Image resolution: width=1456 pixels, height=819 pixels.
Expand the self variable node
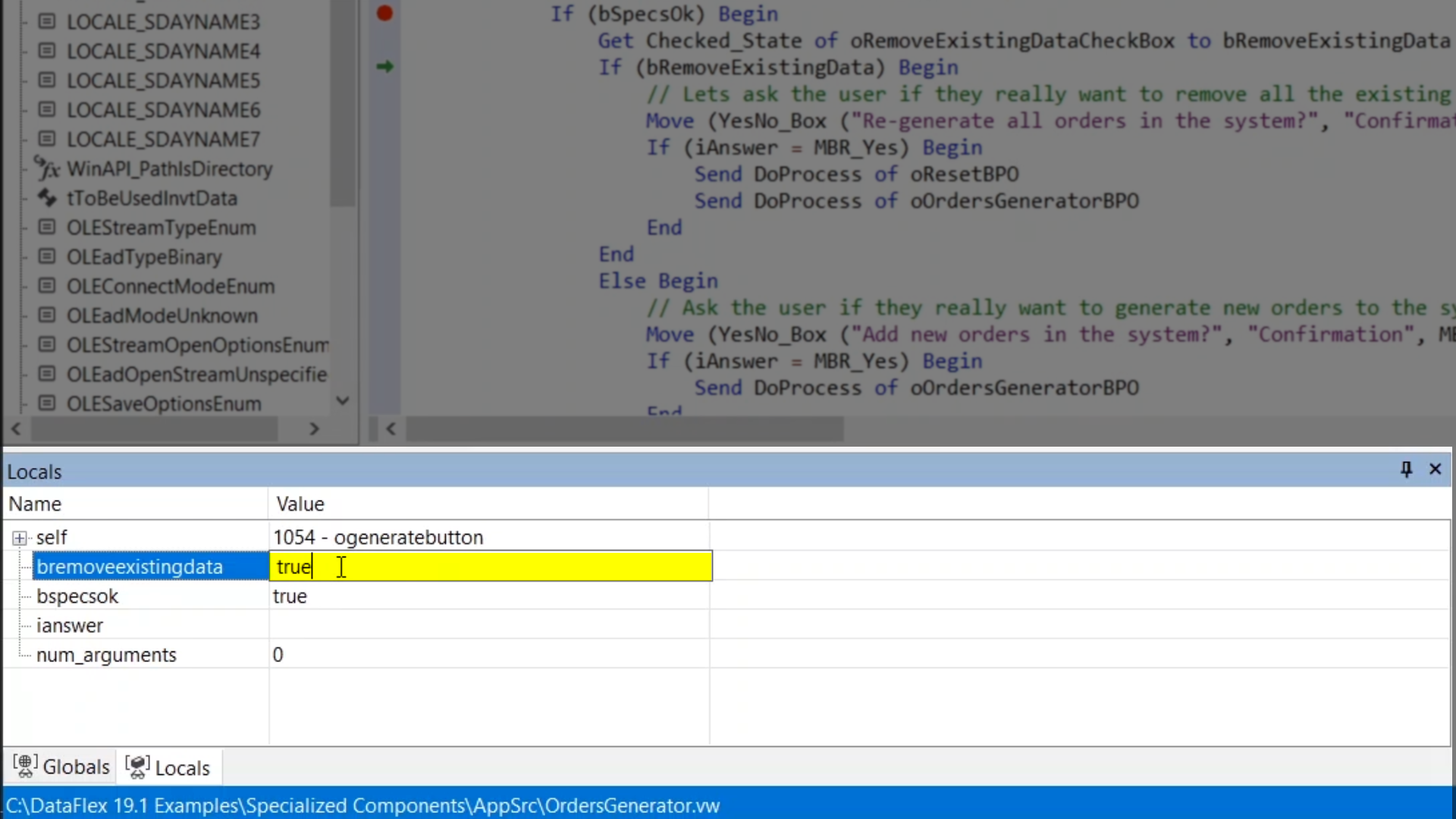(19, 538)
